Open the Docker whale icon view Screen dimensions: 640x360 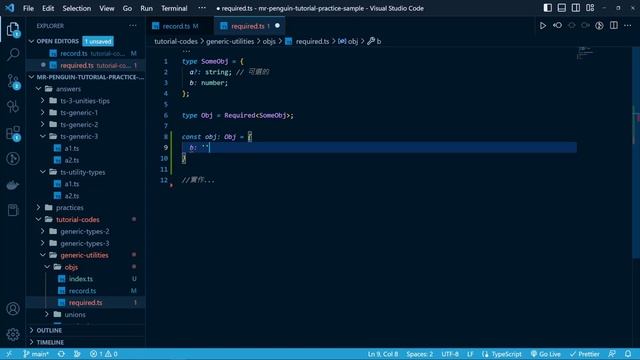tap(13, 185)
